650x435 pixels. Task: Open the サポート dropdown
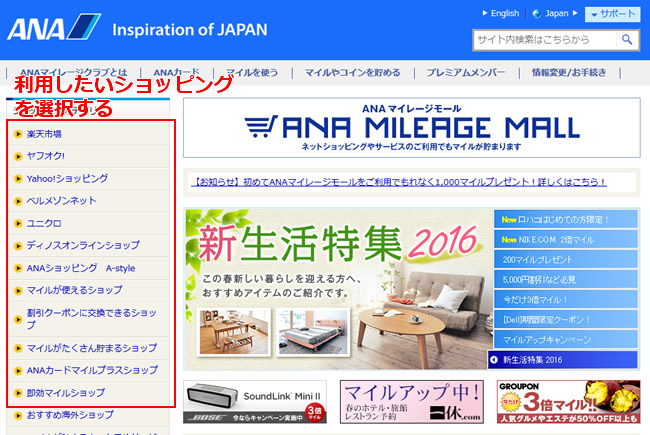pos(612,14)
